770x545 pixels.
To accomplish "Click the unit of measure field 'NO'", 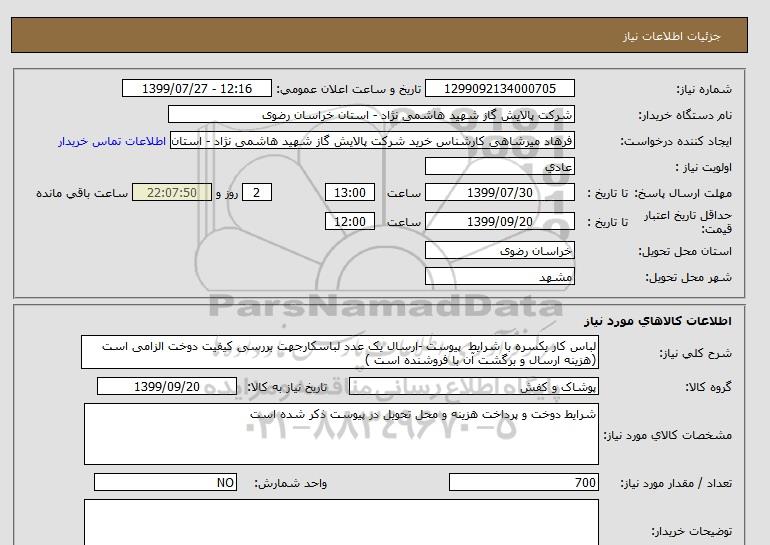I will pos(167,483).
